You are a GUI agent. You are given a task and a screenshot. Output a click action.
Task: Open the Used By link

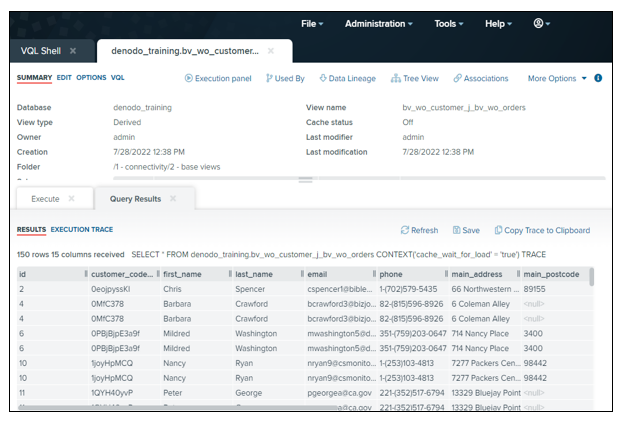[289, 79]
